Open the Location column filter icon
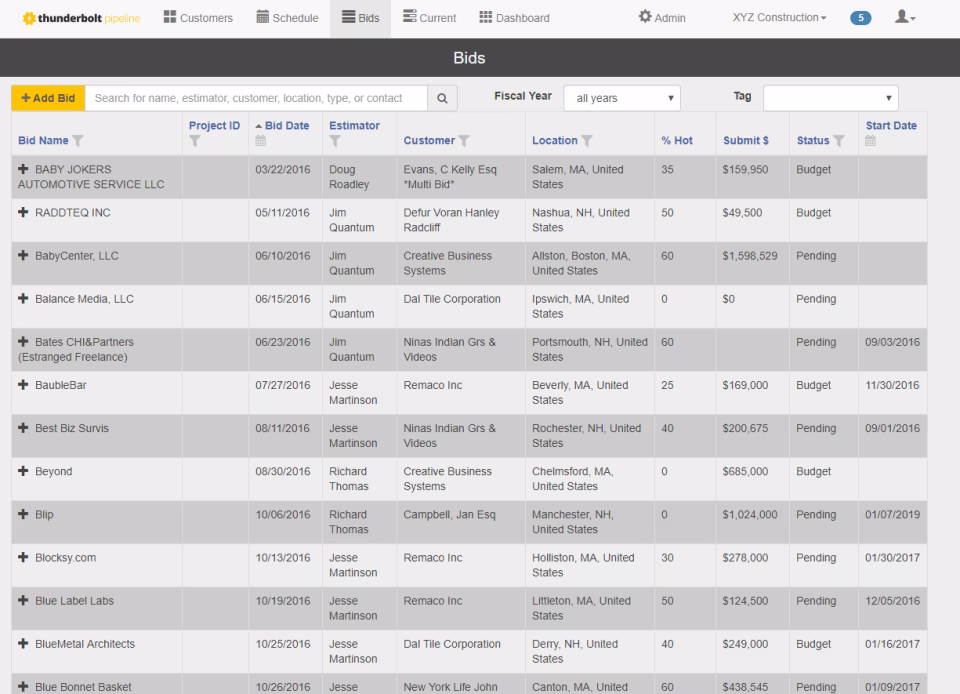This screenshot has height=694, width=960. [x=587, y=141]
